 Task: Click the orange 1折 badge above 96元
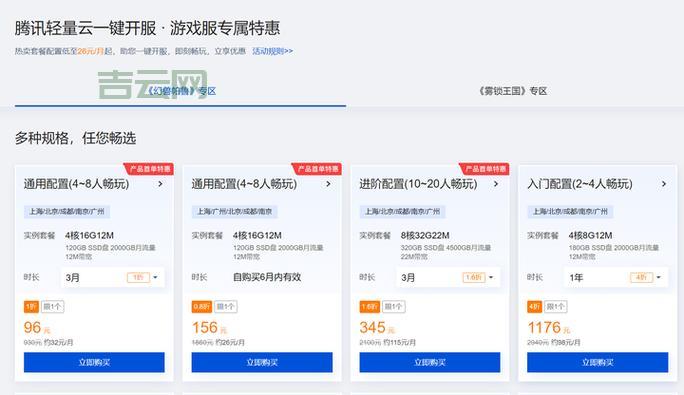(31, 306)
